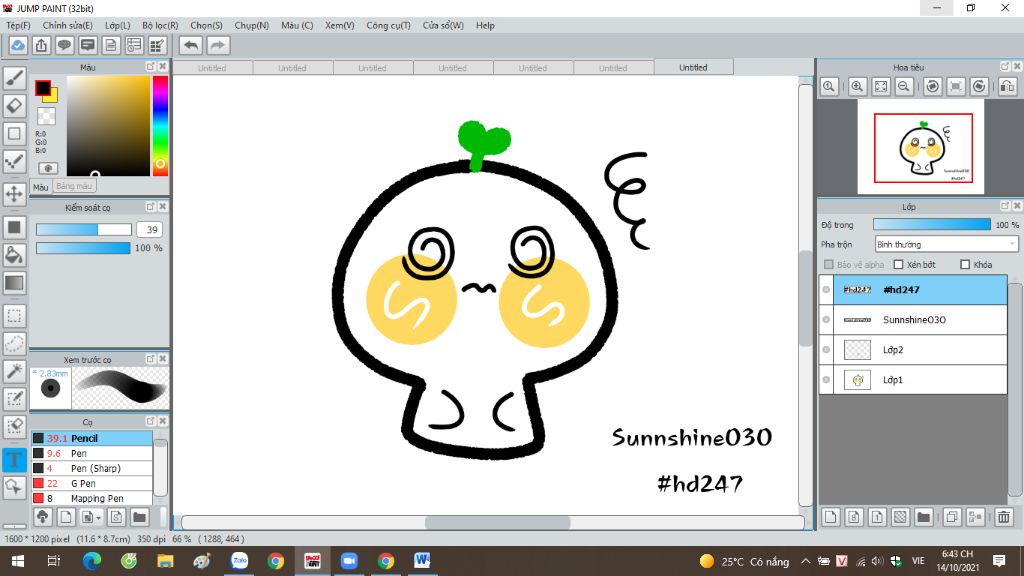The height and width of the screenshot is (576, 1024).
Task: Click the cloud save icon in toolbar
Action: click(x=18, y=45)
